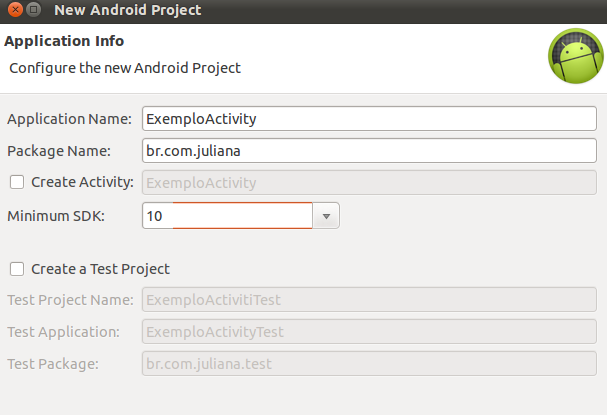Click the Minimum SDK label
This screenshot has width=607, height=415.
(56, 216)
